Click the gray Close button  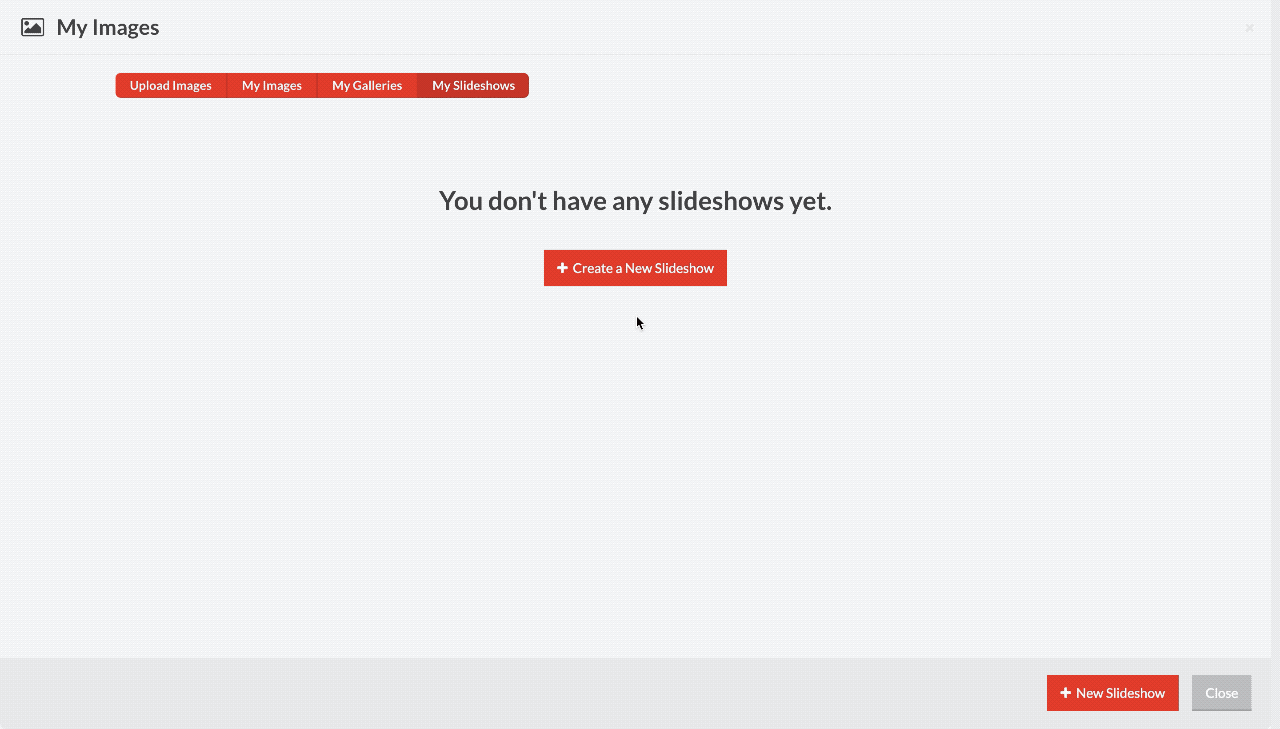[1221, 693]
